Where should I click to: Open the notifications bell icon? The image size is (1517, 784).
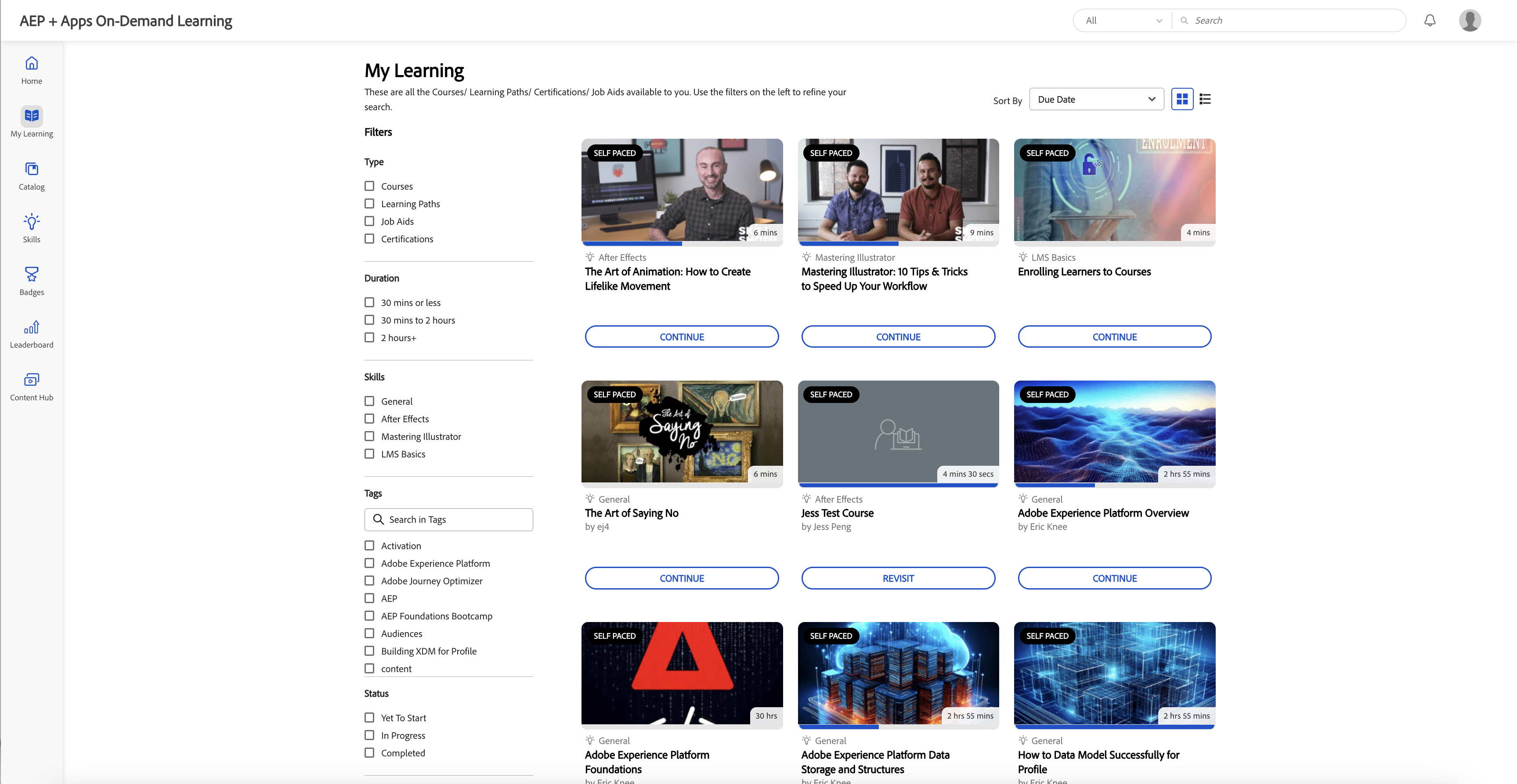pyautogui.click(x=1430, y=21)
